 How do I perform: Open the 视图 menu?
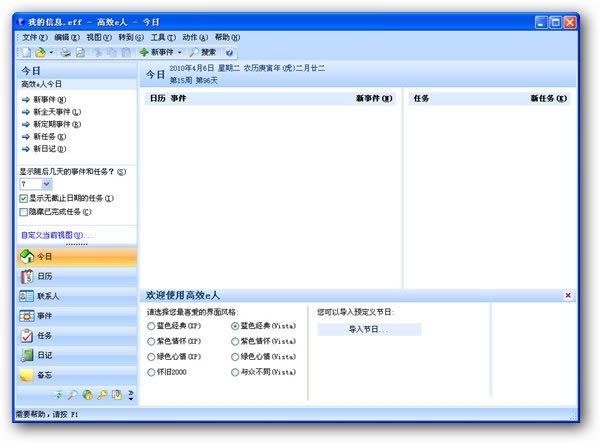pyautogui.click(x=99, y=37)
